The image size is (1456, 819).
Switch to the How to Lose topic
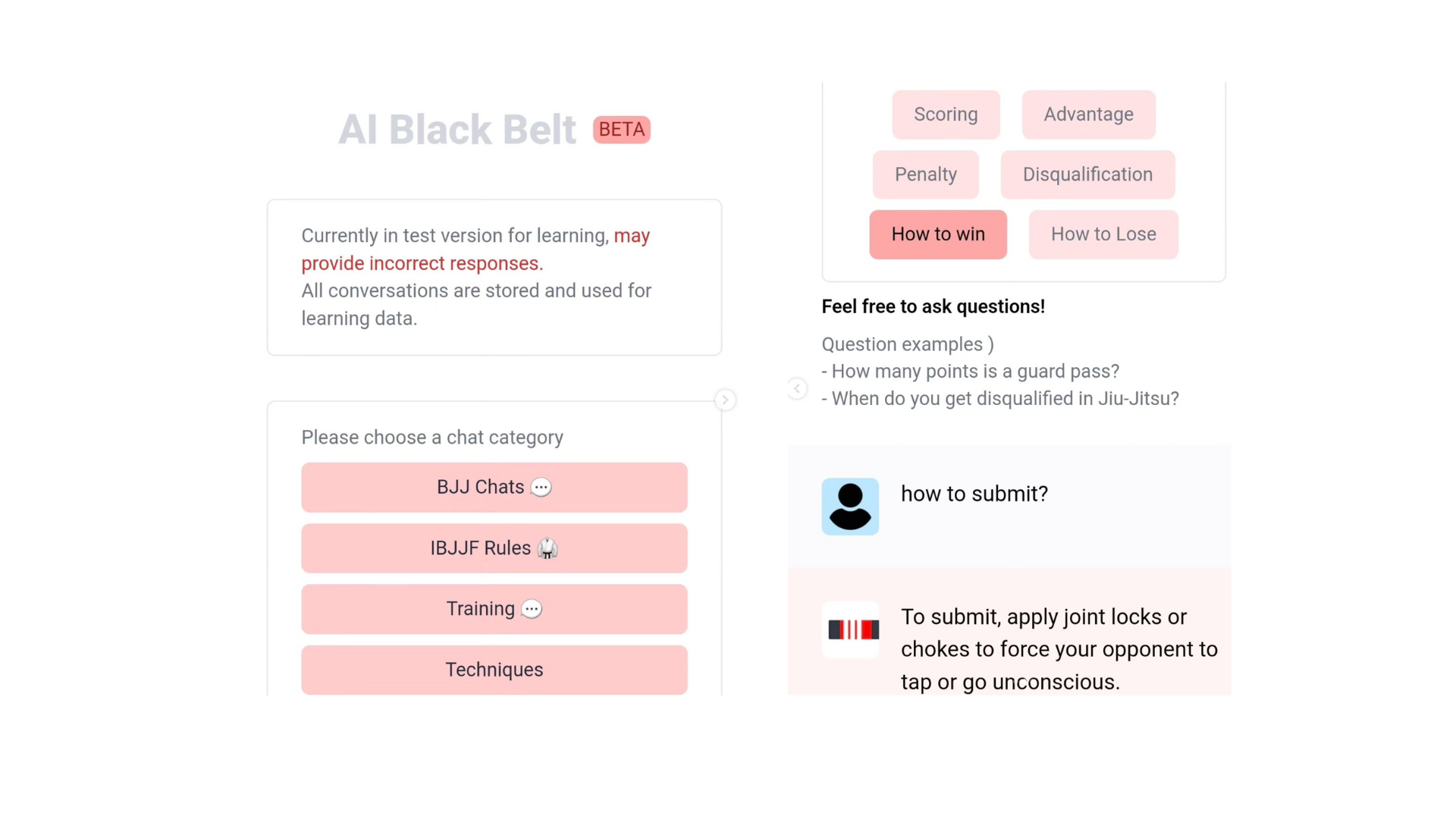(1103, 234)
